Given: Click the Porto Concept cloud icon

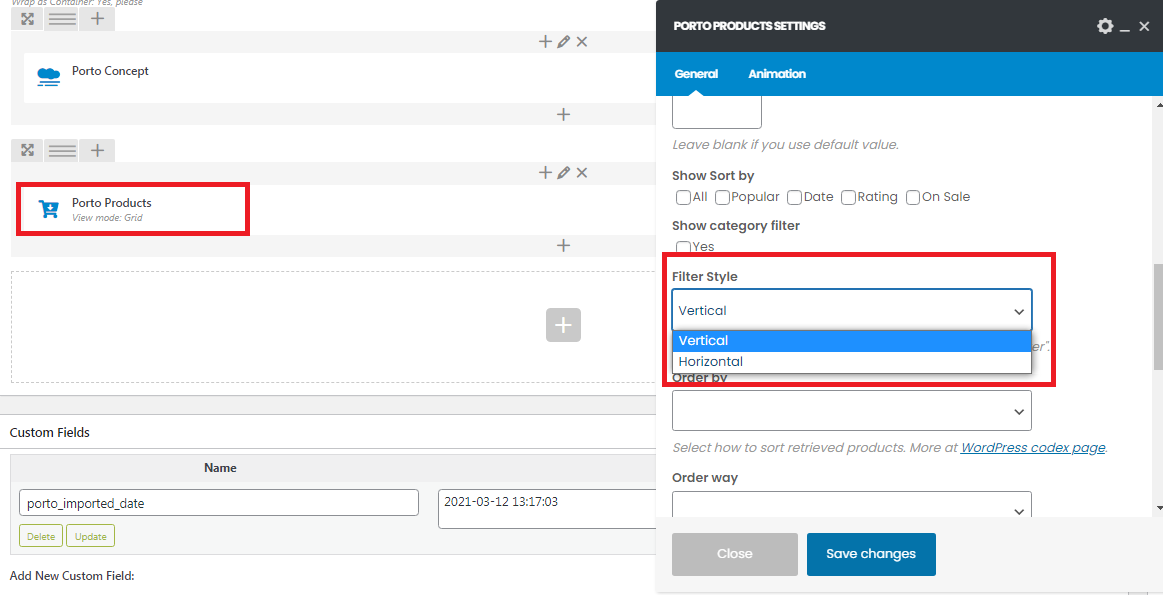Looking at the screenshot, I should (49, 77).
